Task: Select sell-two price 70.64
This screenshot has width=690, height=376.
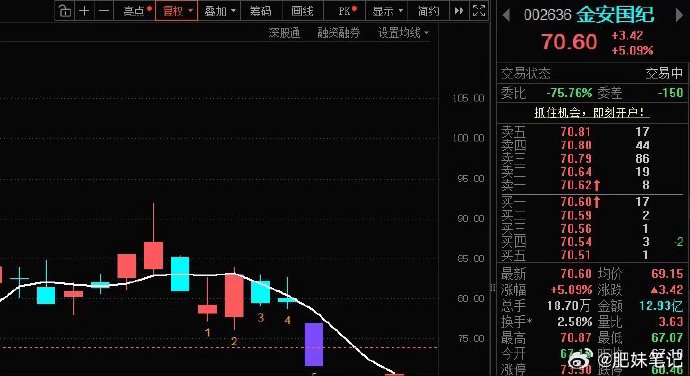Action: click(576, 172)
